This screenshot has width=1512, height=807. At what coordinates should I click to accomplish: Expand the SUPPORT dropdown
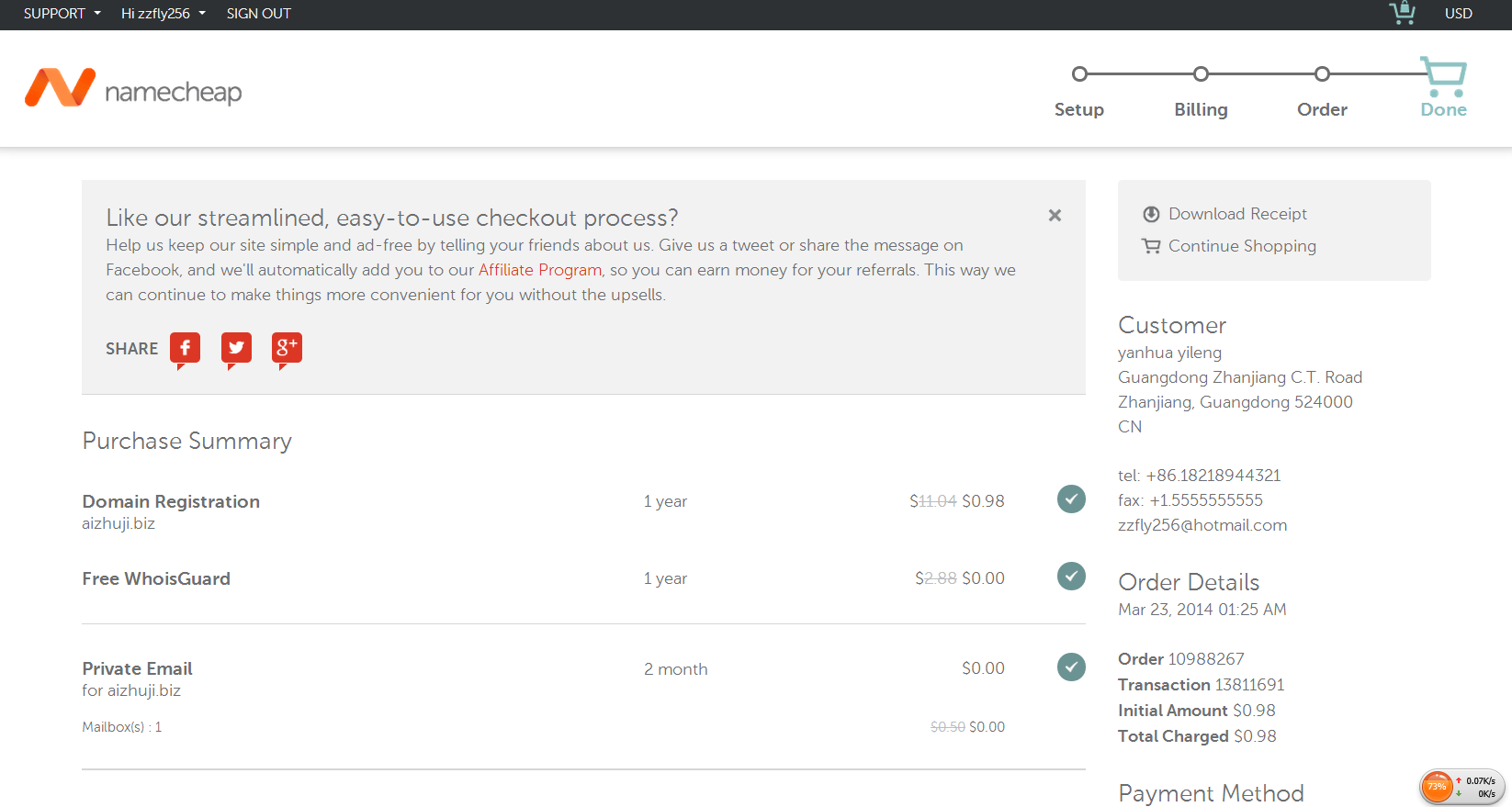click(x=62, y=14)
